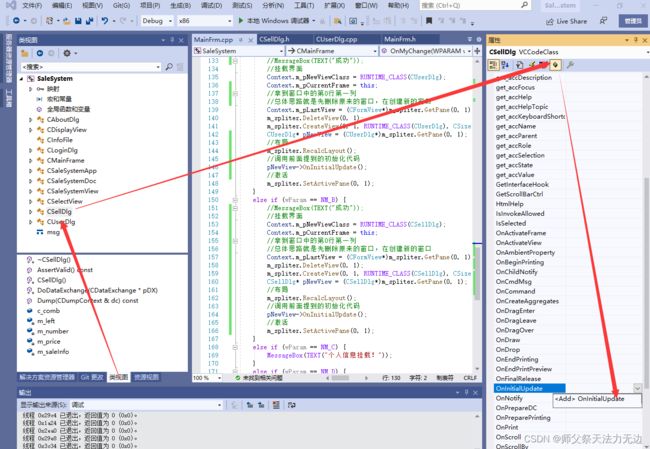This screenshot has height=449, width=650.
Task: Click the Save All toolbar icon
Action: (89, 21)
